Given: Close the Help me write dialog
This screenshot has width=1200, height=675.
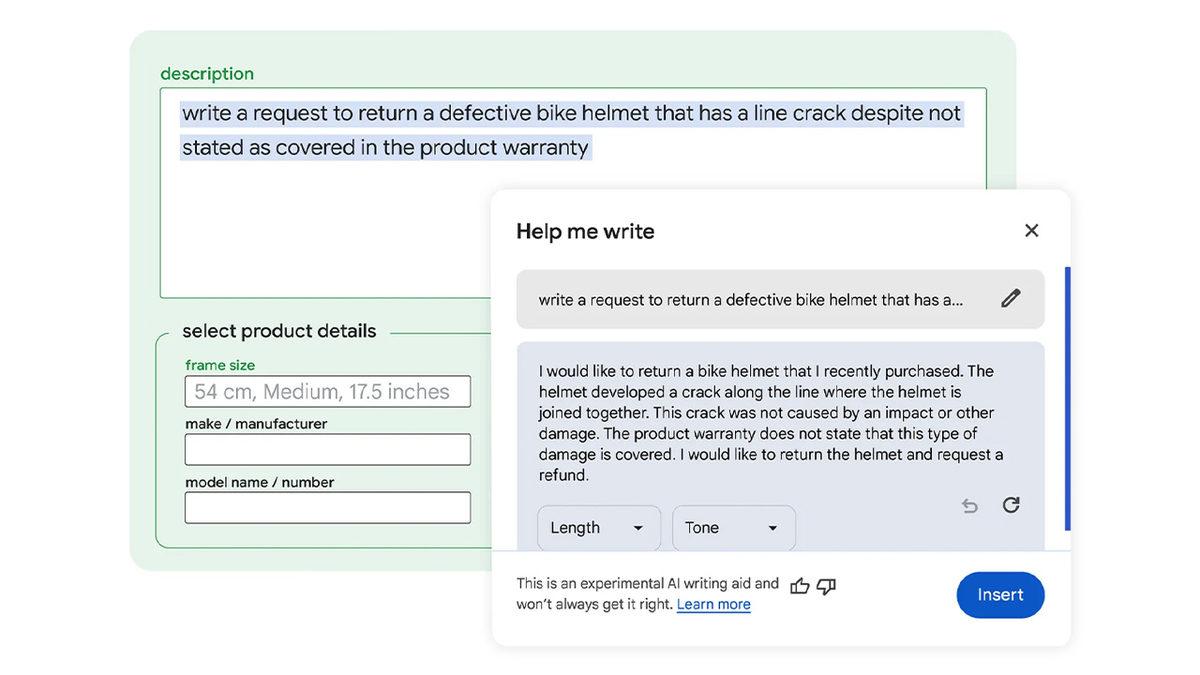Looking at the screenshot, I should click(x=1031, y=230).
